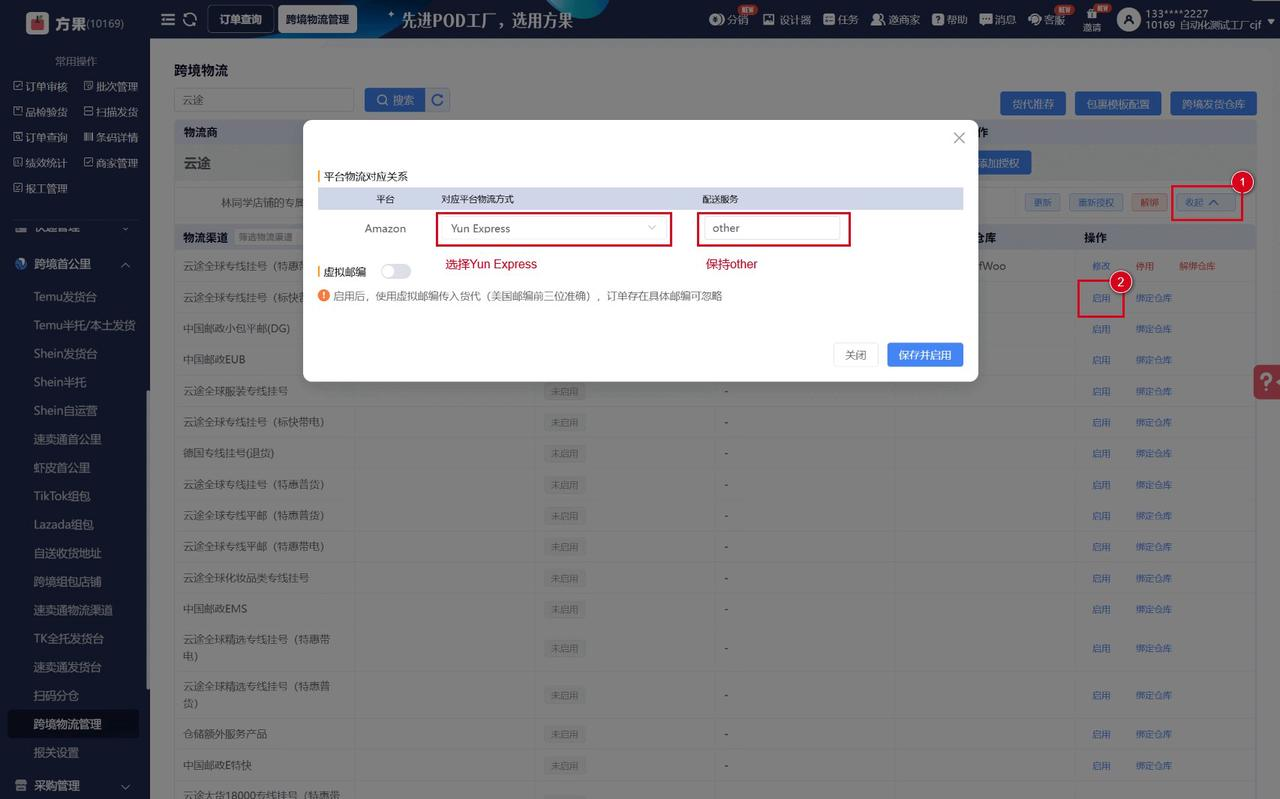Click the 搜索 search button
1280x799 pixels.
394,100
